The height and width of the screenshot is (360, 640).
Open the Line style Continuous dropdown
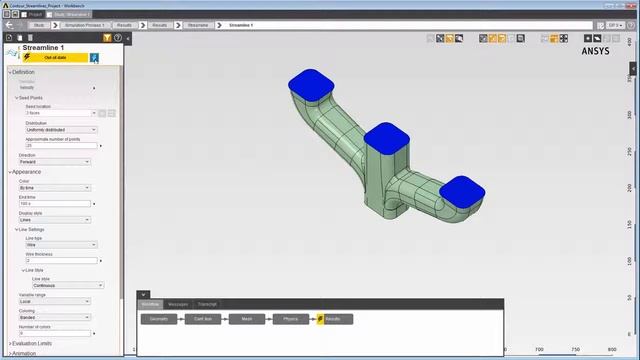68,285
